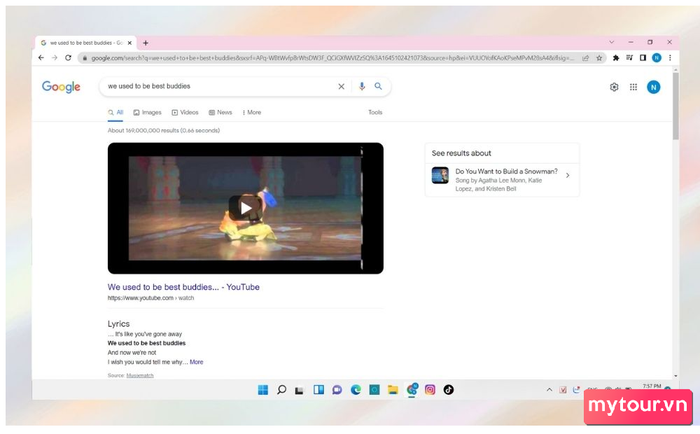Switch to the Videos tab
Viewport: 700px width, 434px height.
point(185,113)
